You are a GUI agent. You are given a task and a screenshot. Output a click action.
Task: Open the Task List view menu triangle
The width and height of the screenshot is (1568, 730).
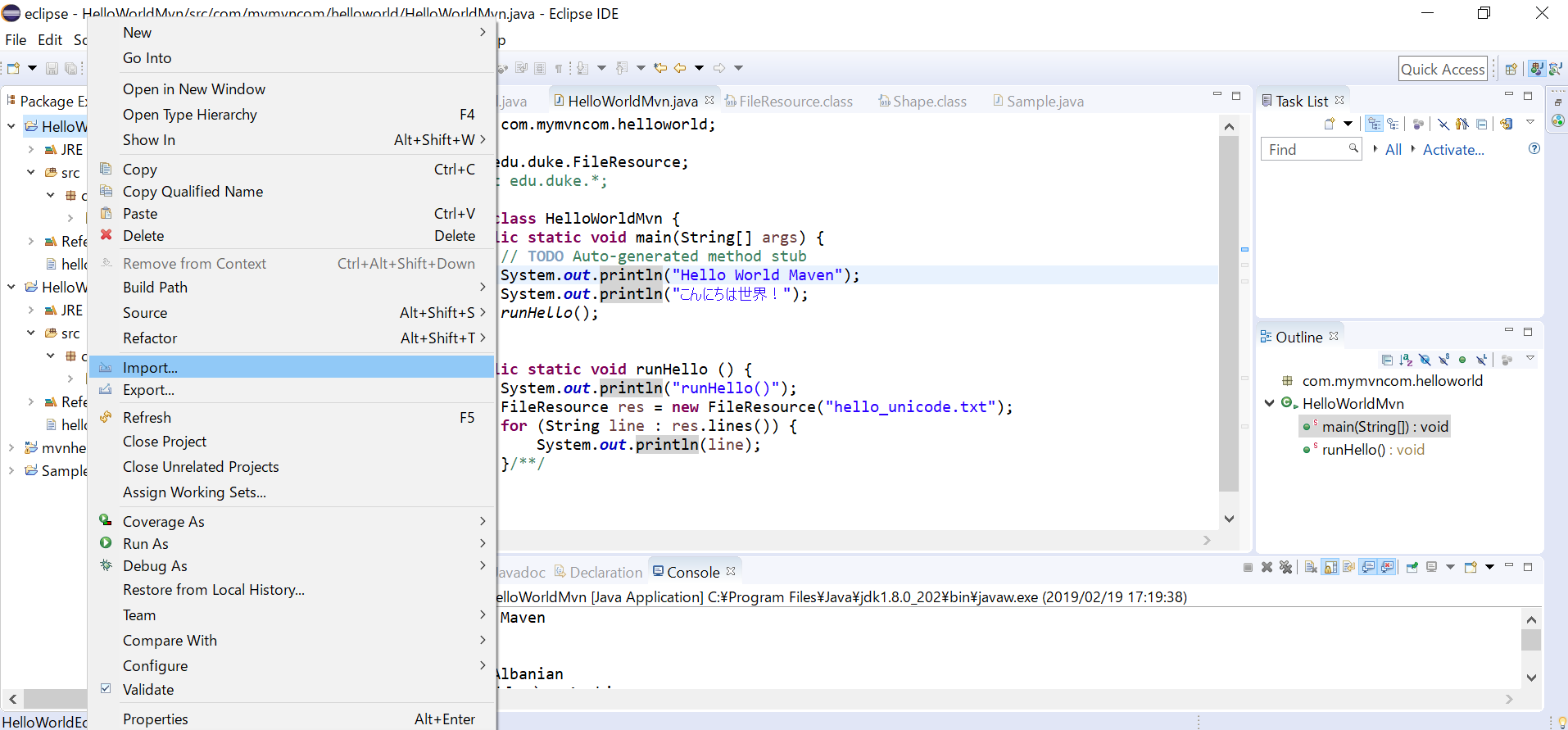1529,122
